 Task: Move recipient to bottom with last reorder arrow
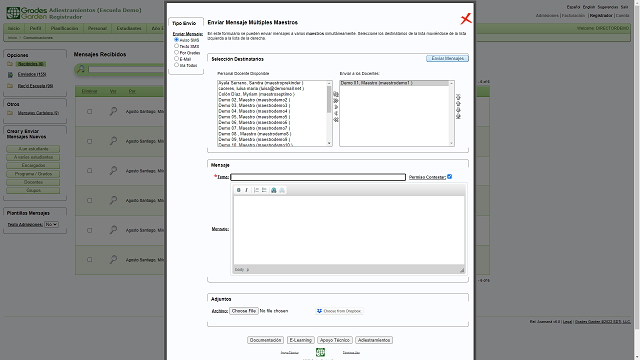click(458, 116)
